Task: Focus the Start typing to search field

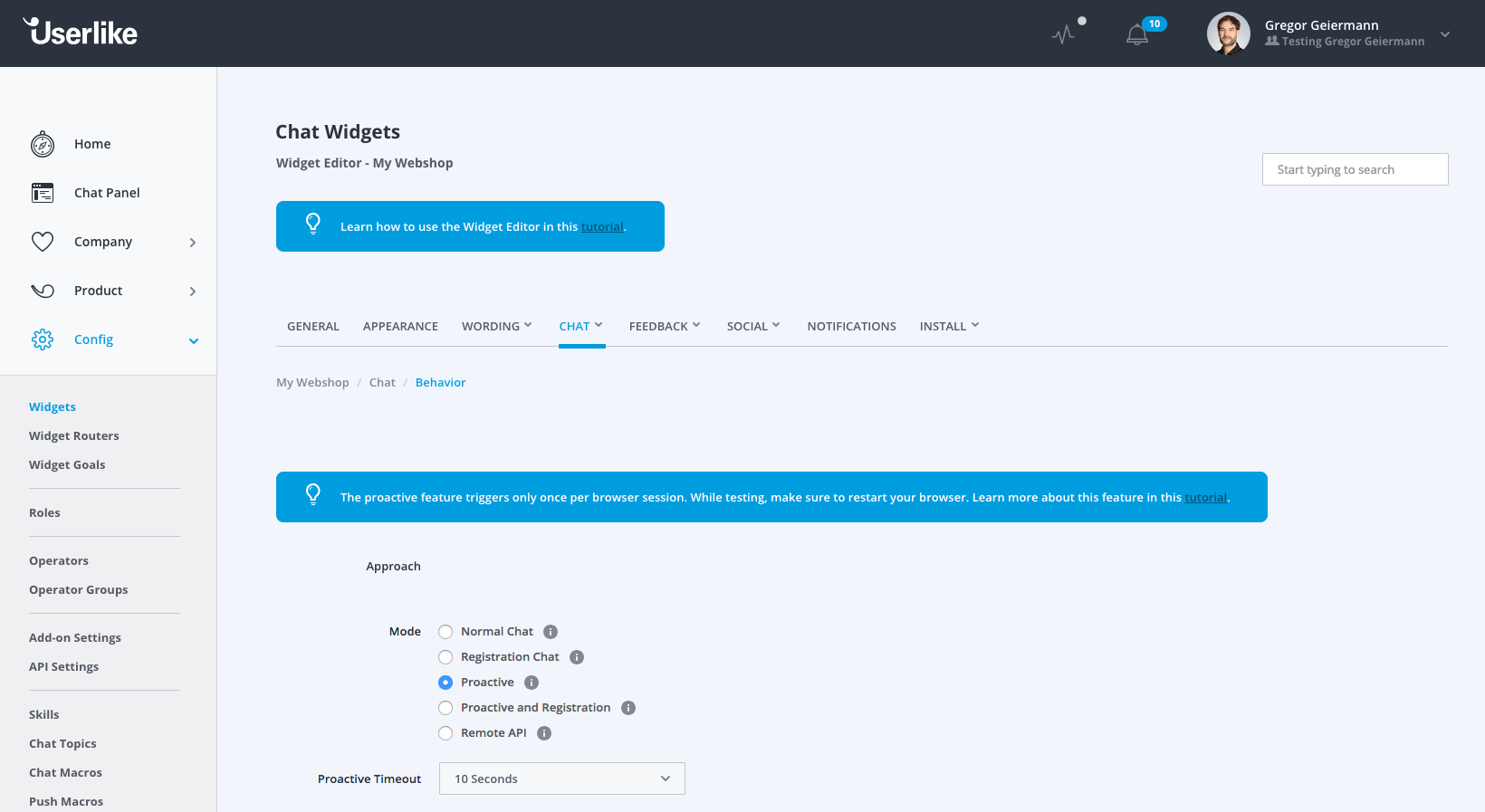Action: [x=1356, y=169]
